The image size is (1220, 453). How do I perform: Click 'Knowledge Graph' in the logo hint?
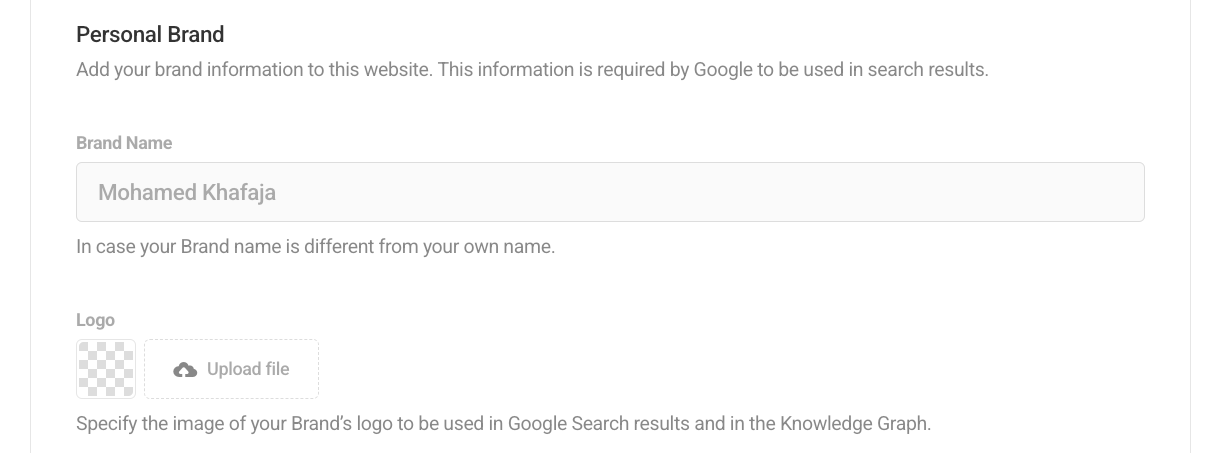click(x=855, y=423)
